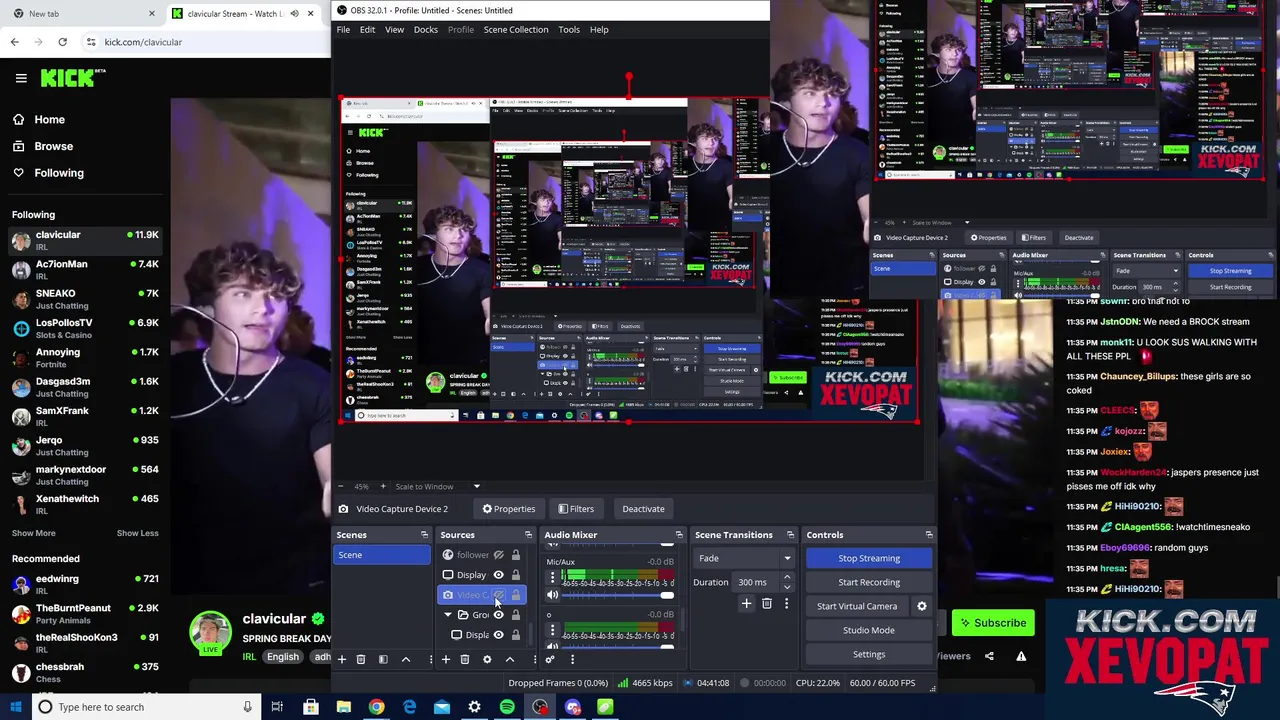
Task: Open virtual camera settings gear
Action: click(x=922, y=606)
